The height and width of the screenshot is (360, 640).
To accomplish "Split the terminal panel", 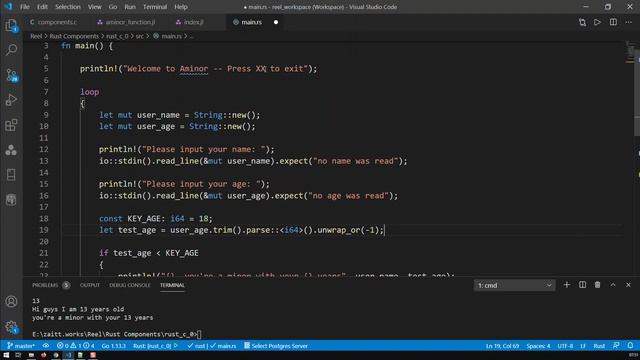I will [x=582, y=285].
